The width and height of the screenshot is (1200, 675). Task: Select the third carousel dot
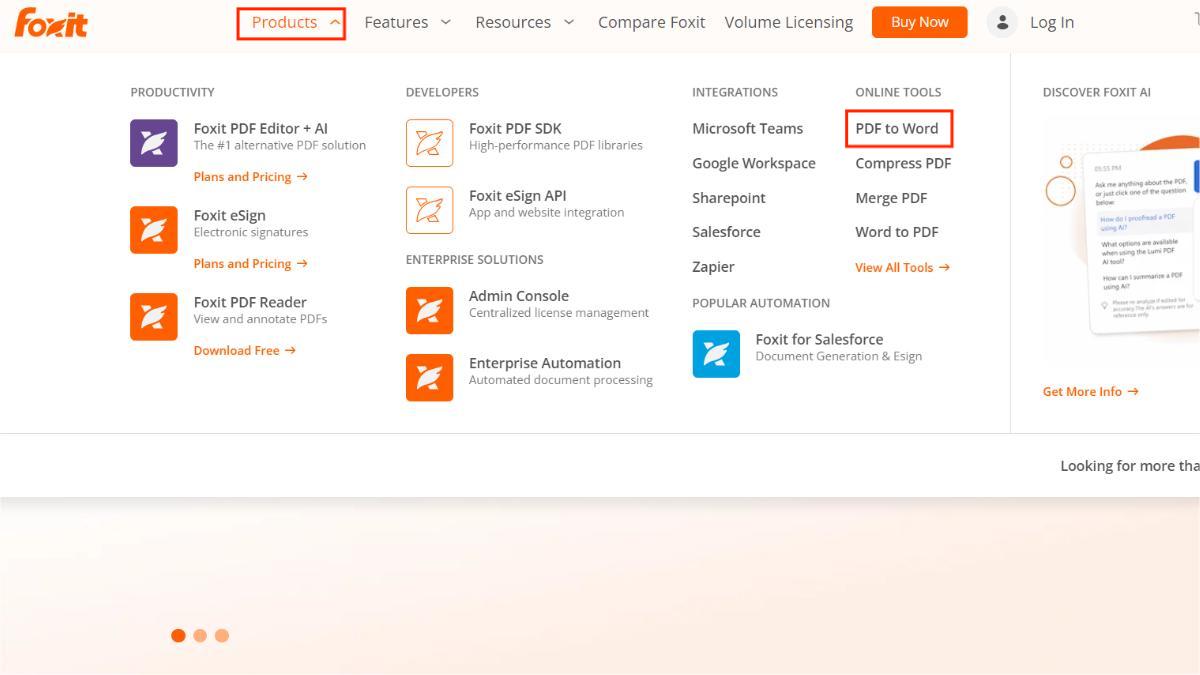click(222, 635)
